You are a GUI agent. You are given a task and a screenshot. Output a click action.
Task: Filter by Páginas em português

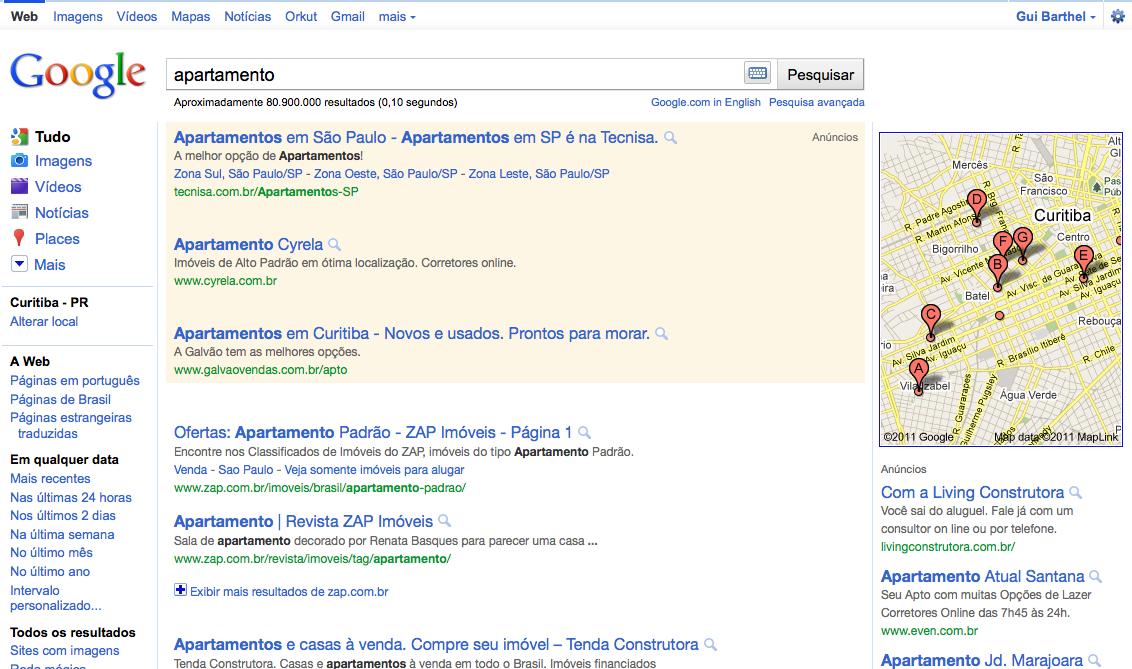pos(75,380)
